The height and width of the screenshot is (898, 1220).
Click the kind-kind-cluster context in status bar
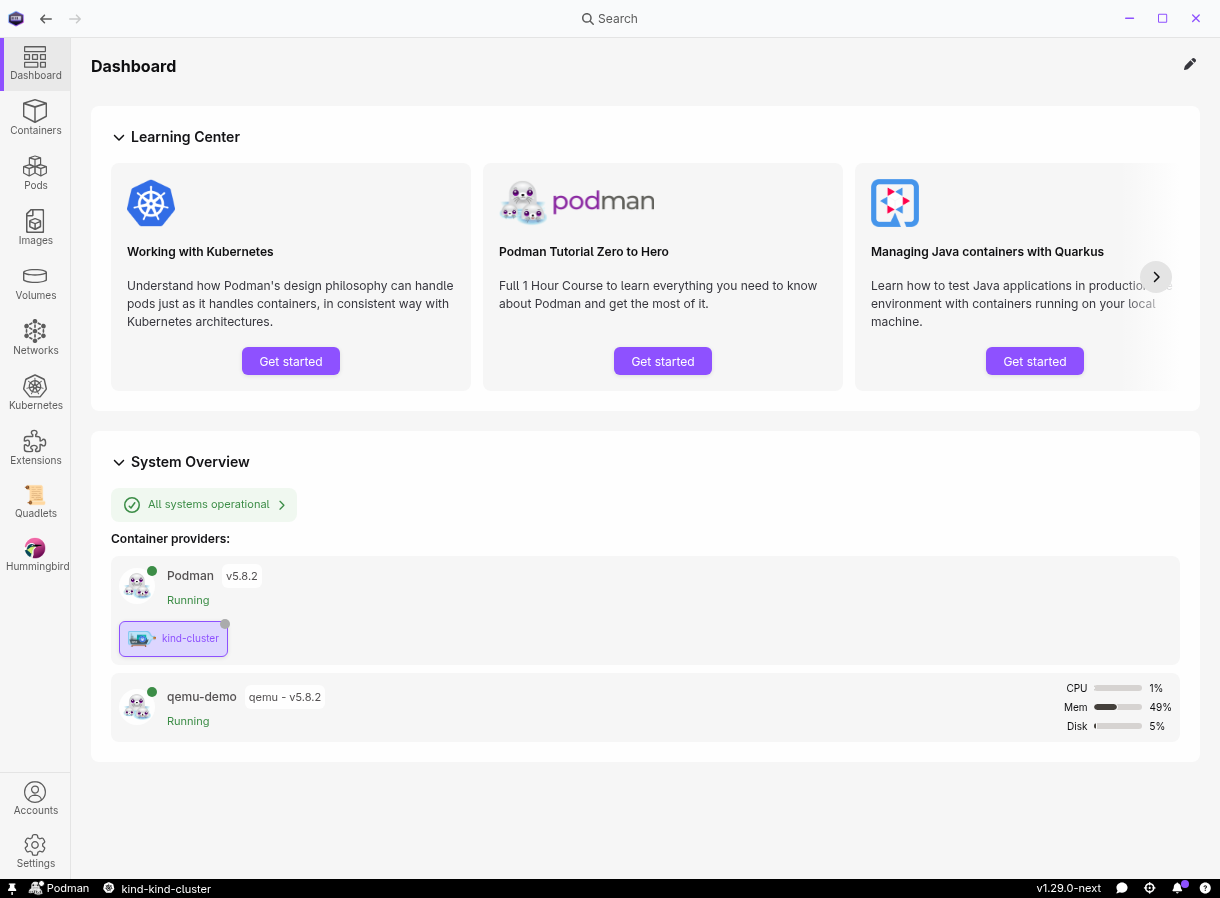click(157, 888)
